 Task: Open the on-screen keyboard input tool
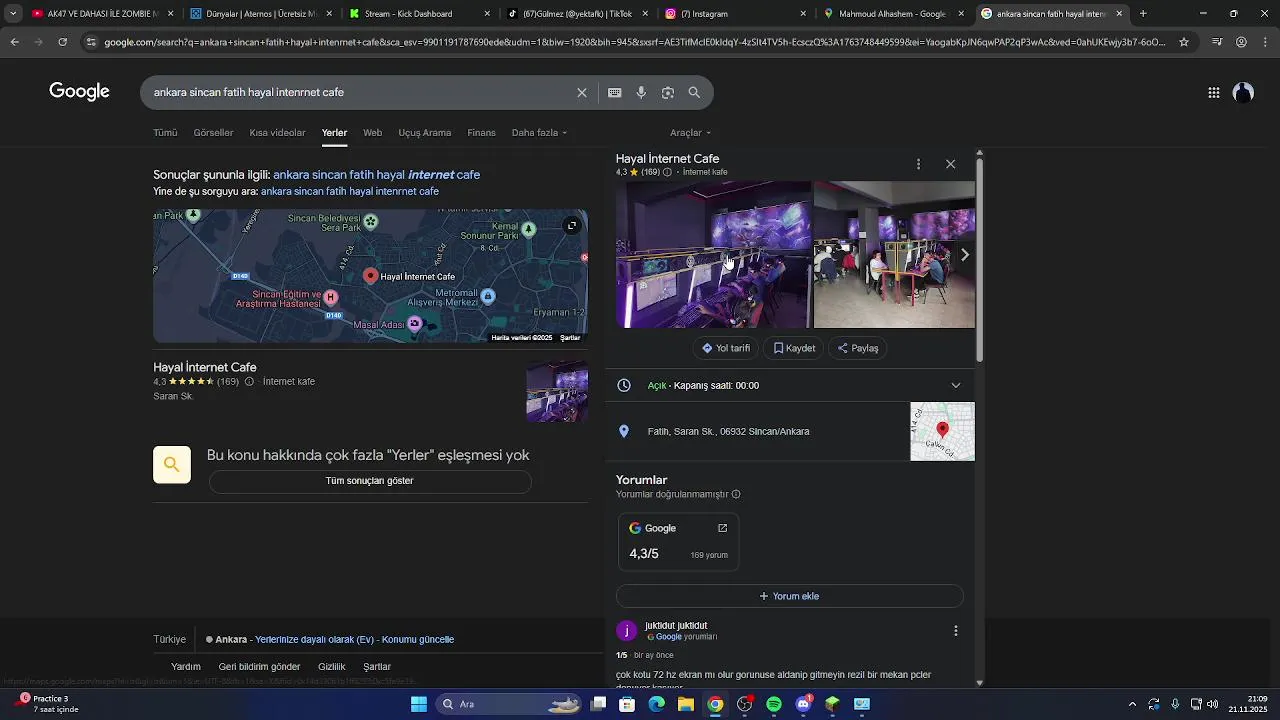[x=615, y=93]
